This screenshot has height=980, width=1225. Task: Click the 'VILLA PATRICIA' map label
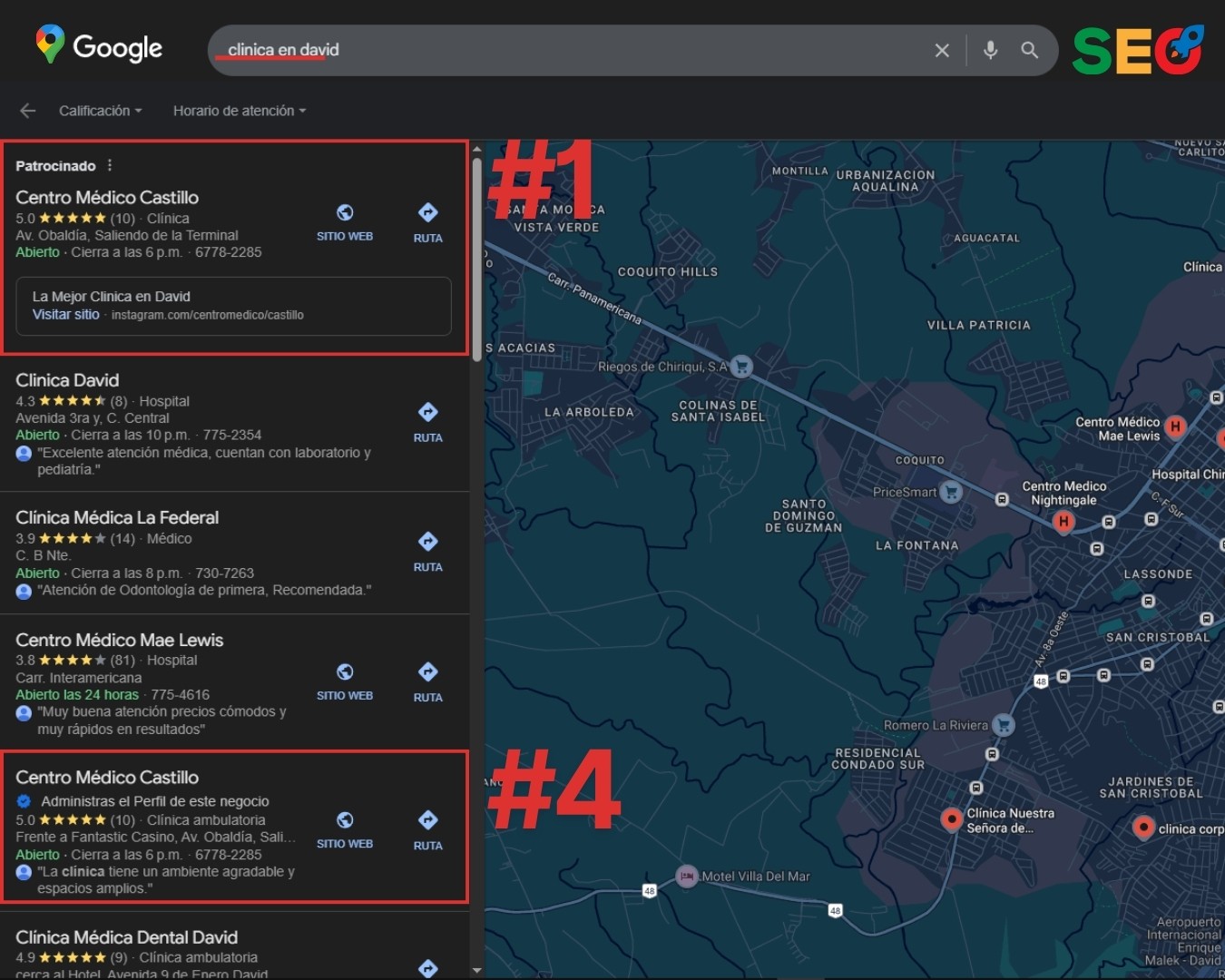click(979, 325)
